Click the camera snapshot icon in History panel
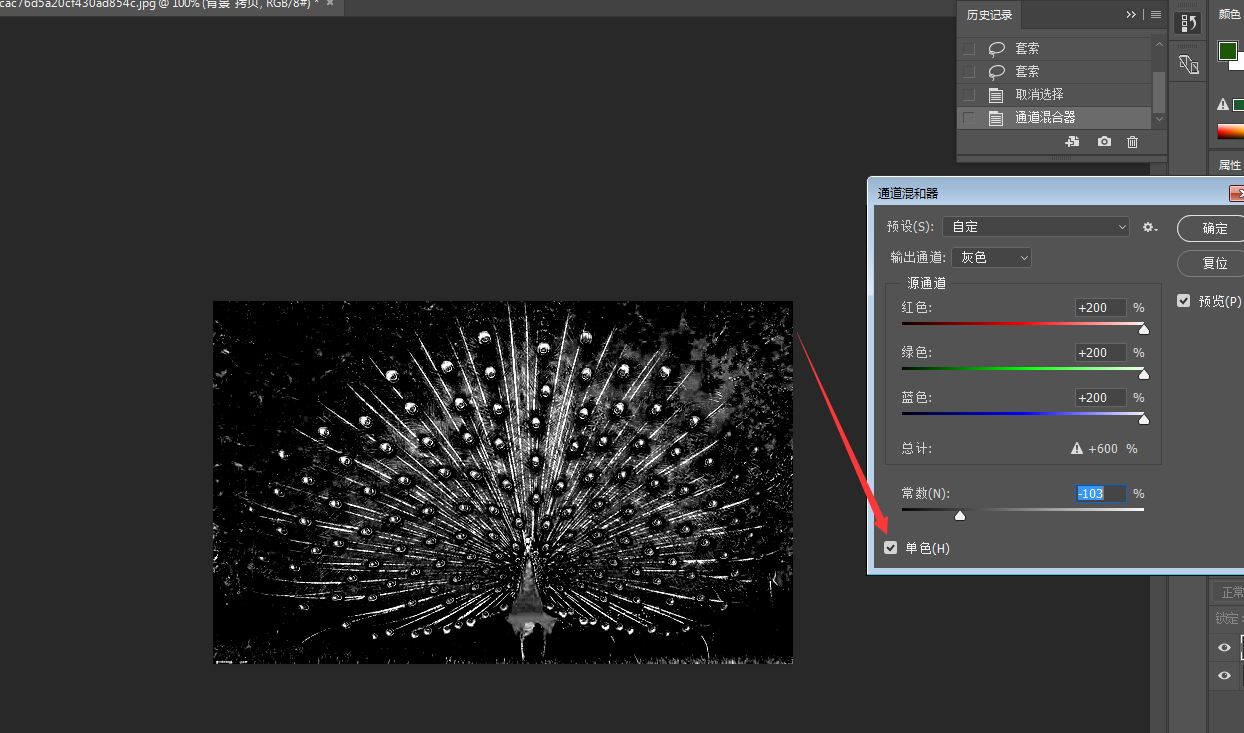1244x733 pixels. point(1104,142)
